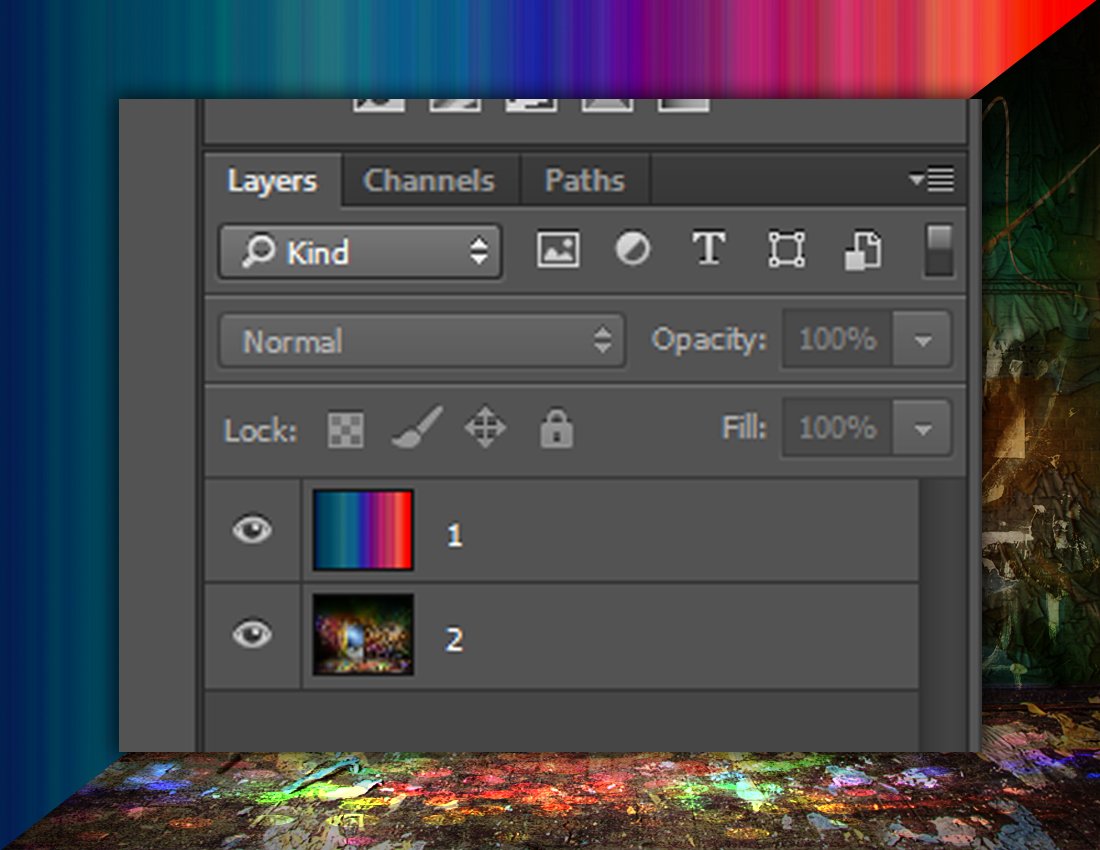Toggle layer filtering on/off switch
Screen dimensions: 1100x850
click(939, 250)
